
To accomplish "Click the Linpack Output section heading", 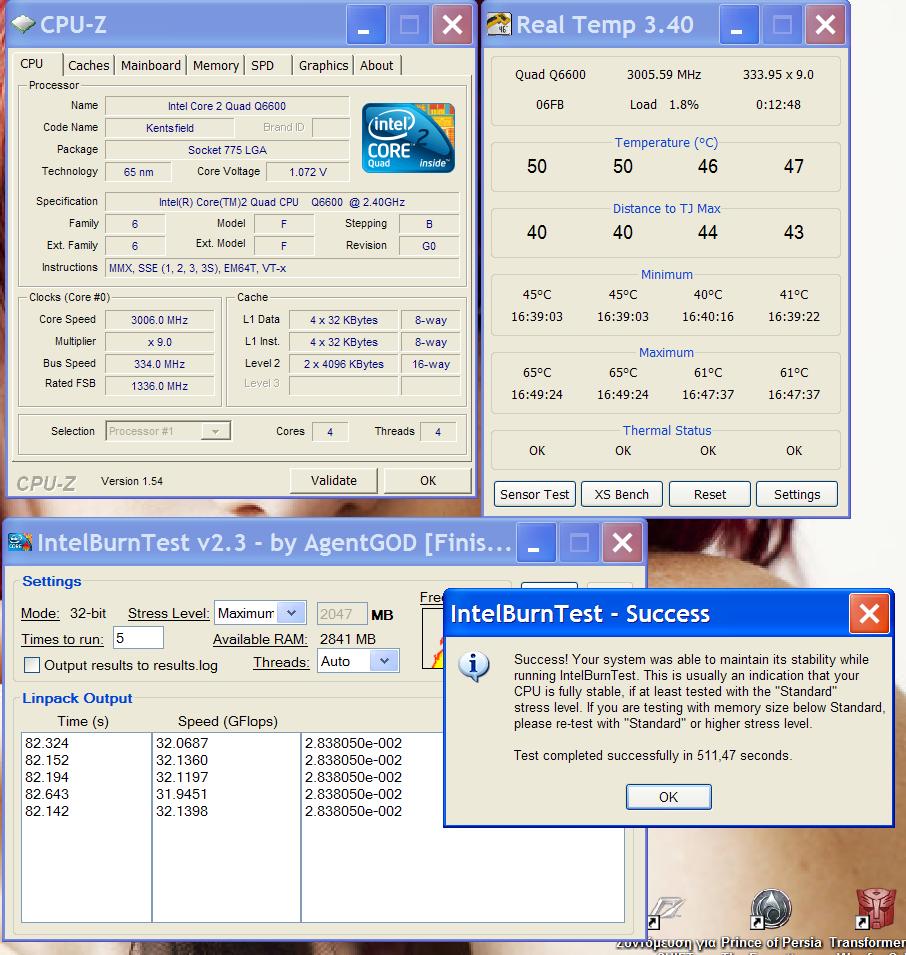I will pos(77,698).
